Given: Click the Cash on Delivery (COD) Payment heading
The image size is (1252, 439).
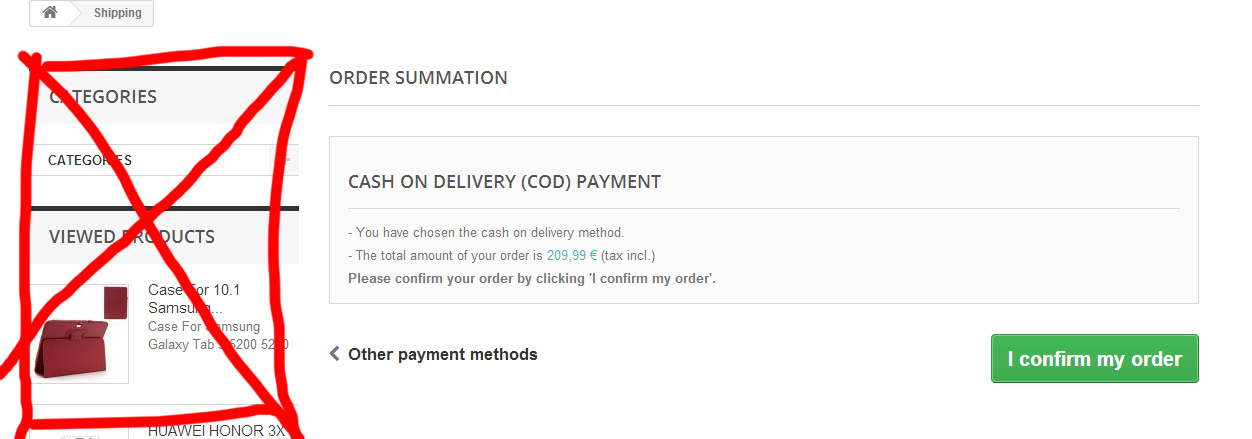Looking at the screenshot, I should (x=504, y=182).
